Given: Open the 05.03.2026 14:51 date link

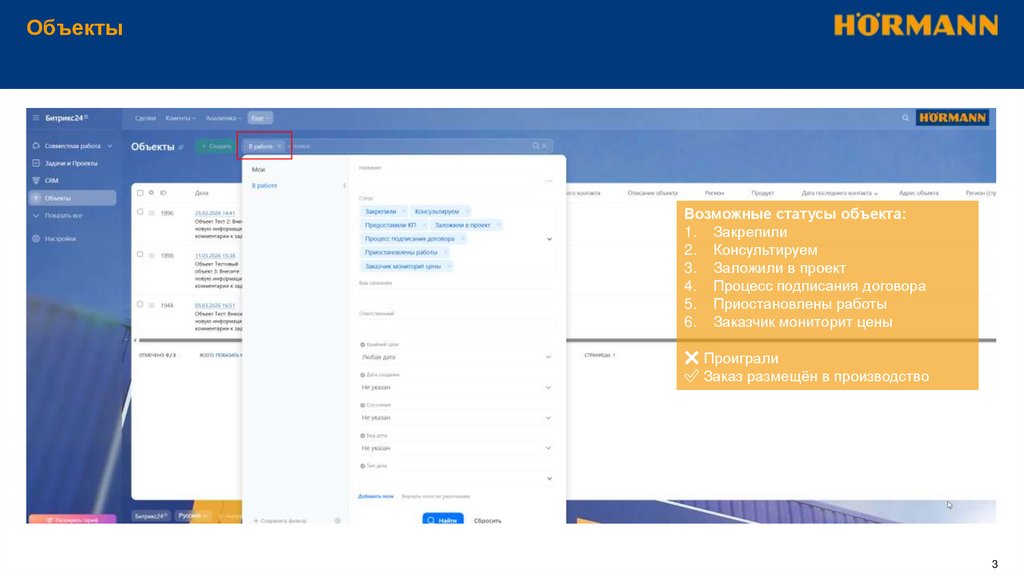Looking at the screenshot, I should [215, 305].
